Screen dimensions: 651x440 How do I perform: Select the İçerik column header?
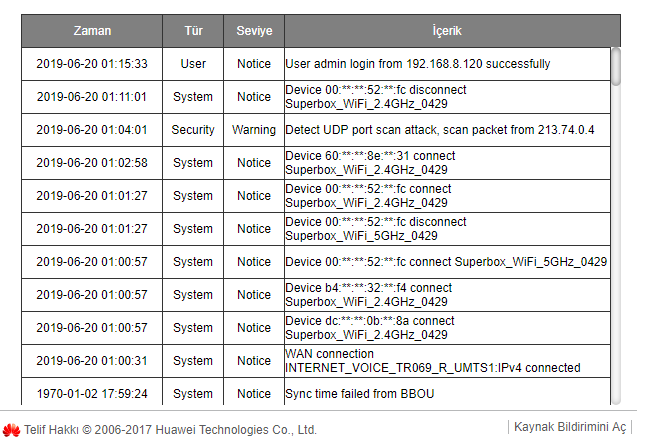[447, 31]
